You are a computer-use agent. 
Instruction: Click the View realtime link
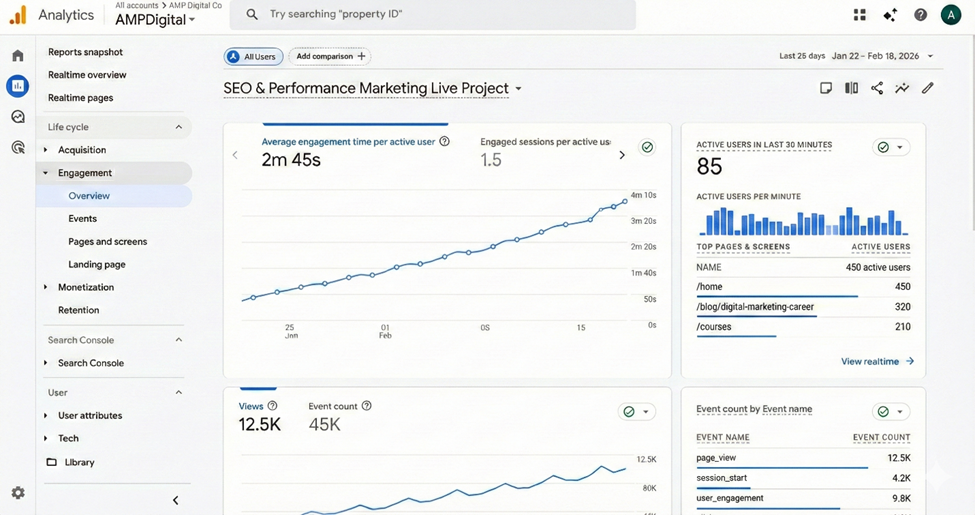877,362
